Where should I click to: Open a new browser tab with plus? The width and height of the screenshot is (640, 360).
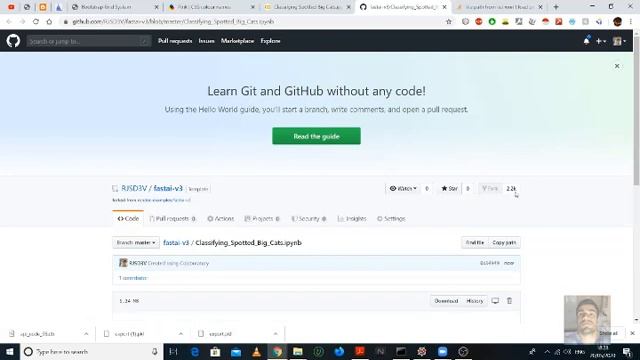click(556, 7)
